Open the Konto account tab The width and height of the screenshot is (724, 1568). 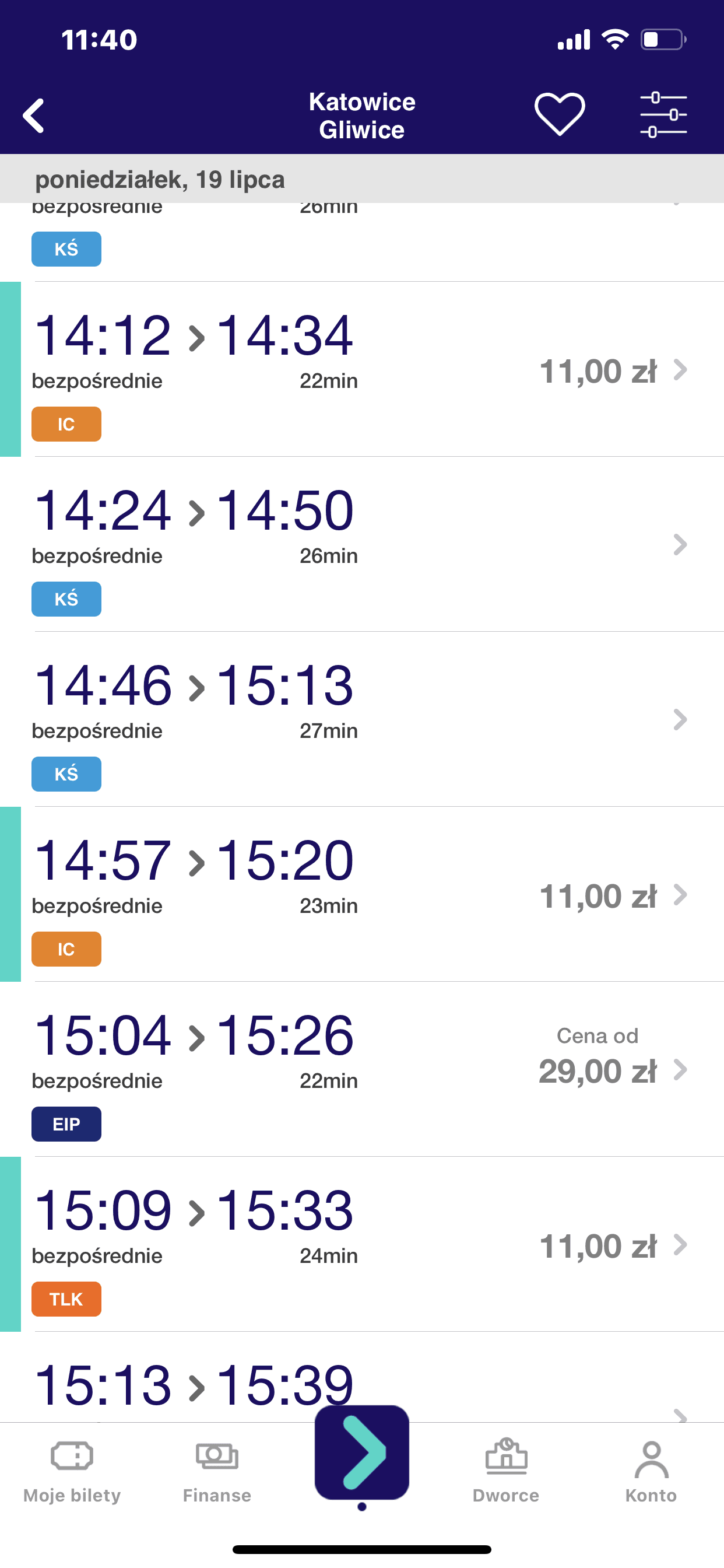[651, 1472]
